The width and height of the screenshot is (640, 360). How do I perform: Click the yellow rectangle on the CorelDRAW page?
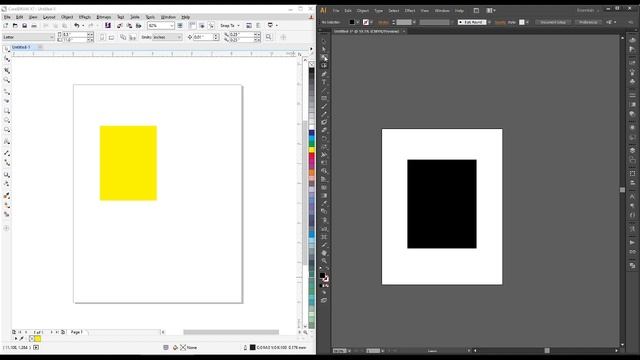coord(128,163)
